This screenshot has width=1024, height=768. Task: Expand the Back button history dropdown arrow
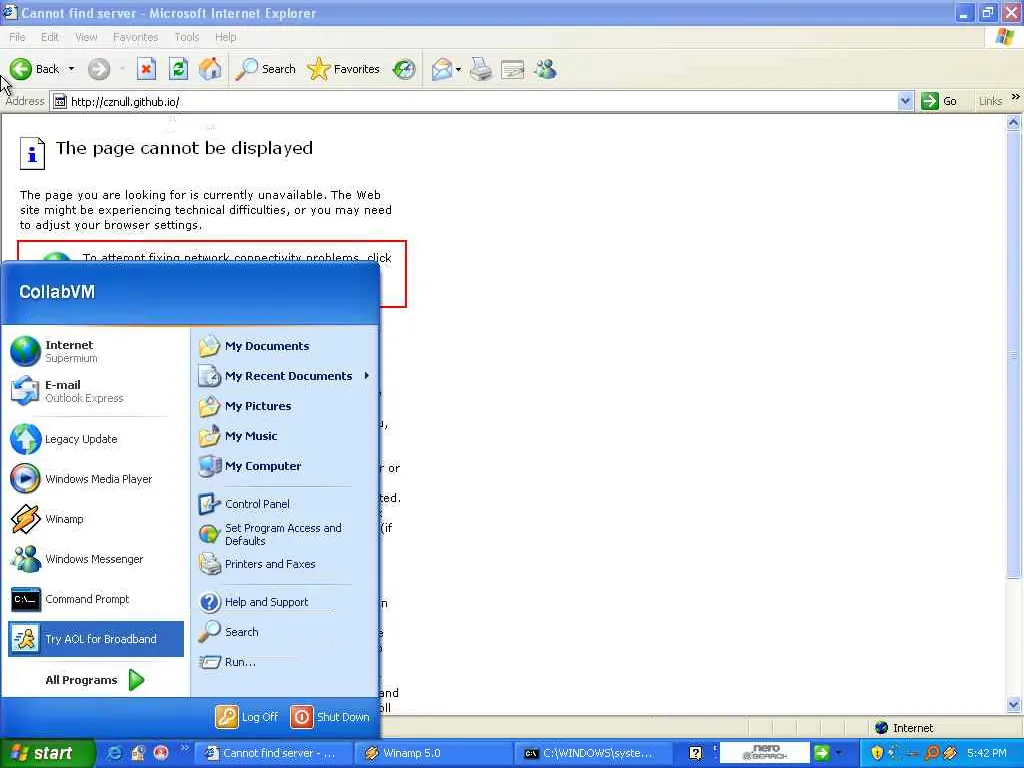pos(71,69)
